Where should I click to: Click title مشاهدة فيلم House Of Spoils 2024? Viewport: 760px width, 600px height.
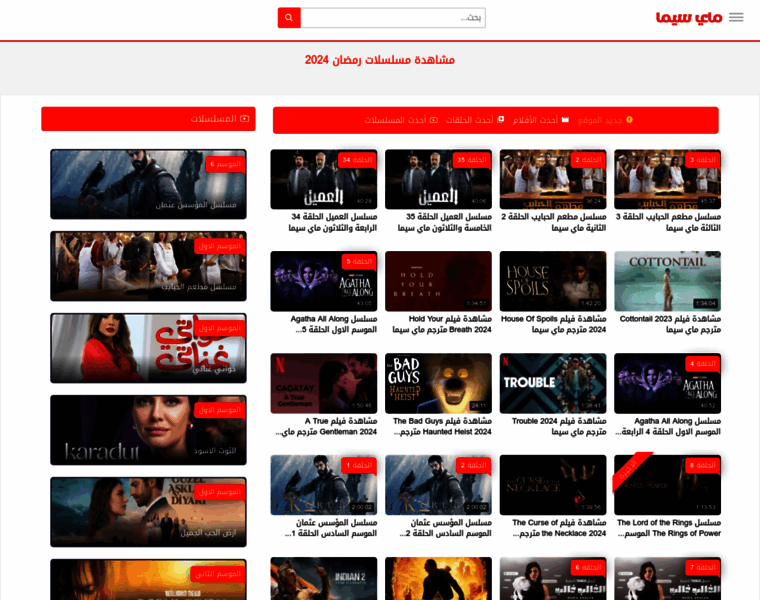click(554, 324)
